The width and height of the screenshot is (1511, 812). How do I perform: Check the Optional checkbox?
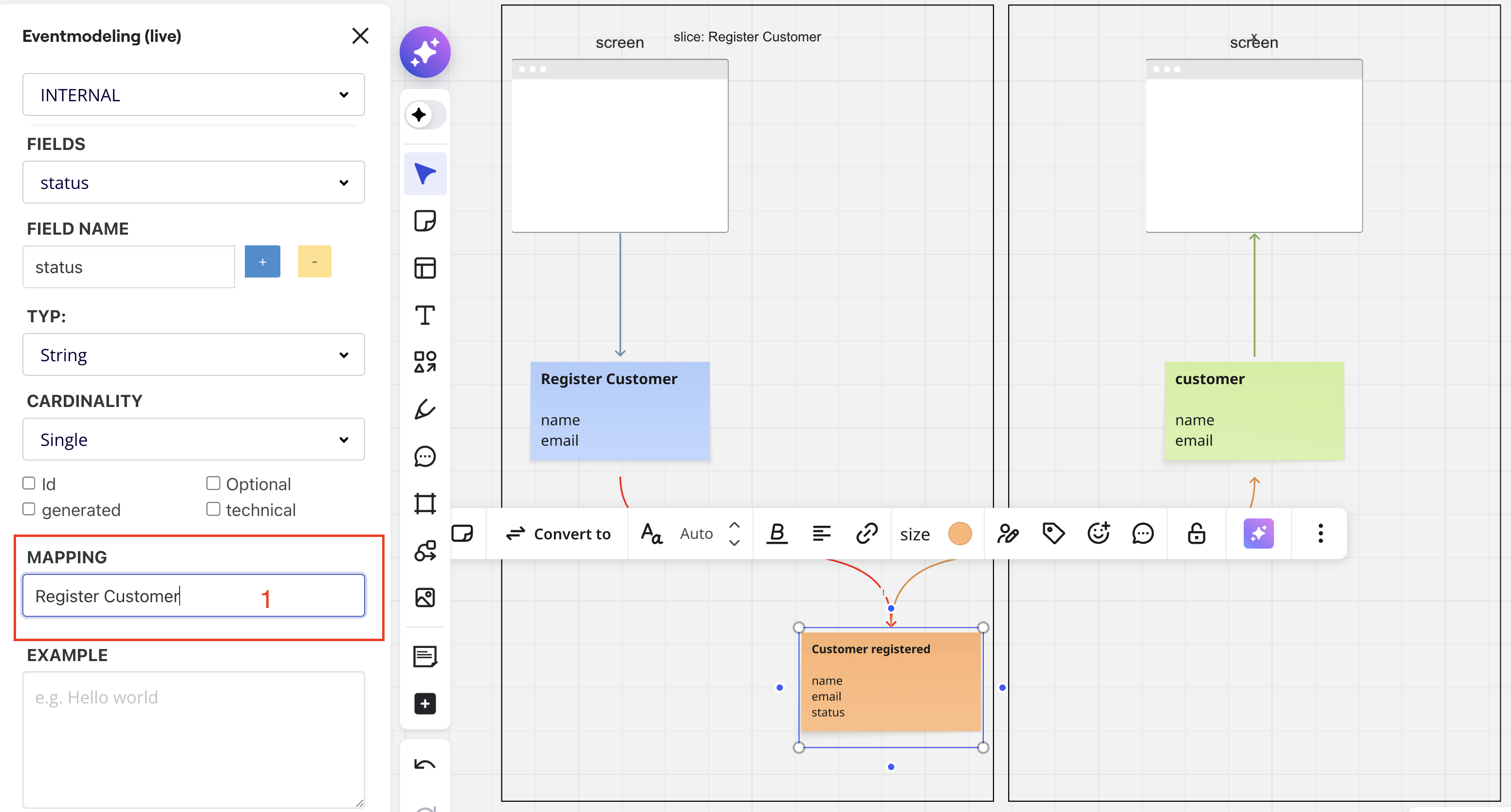pyautogui.click(x=213, y=483)
